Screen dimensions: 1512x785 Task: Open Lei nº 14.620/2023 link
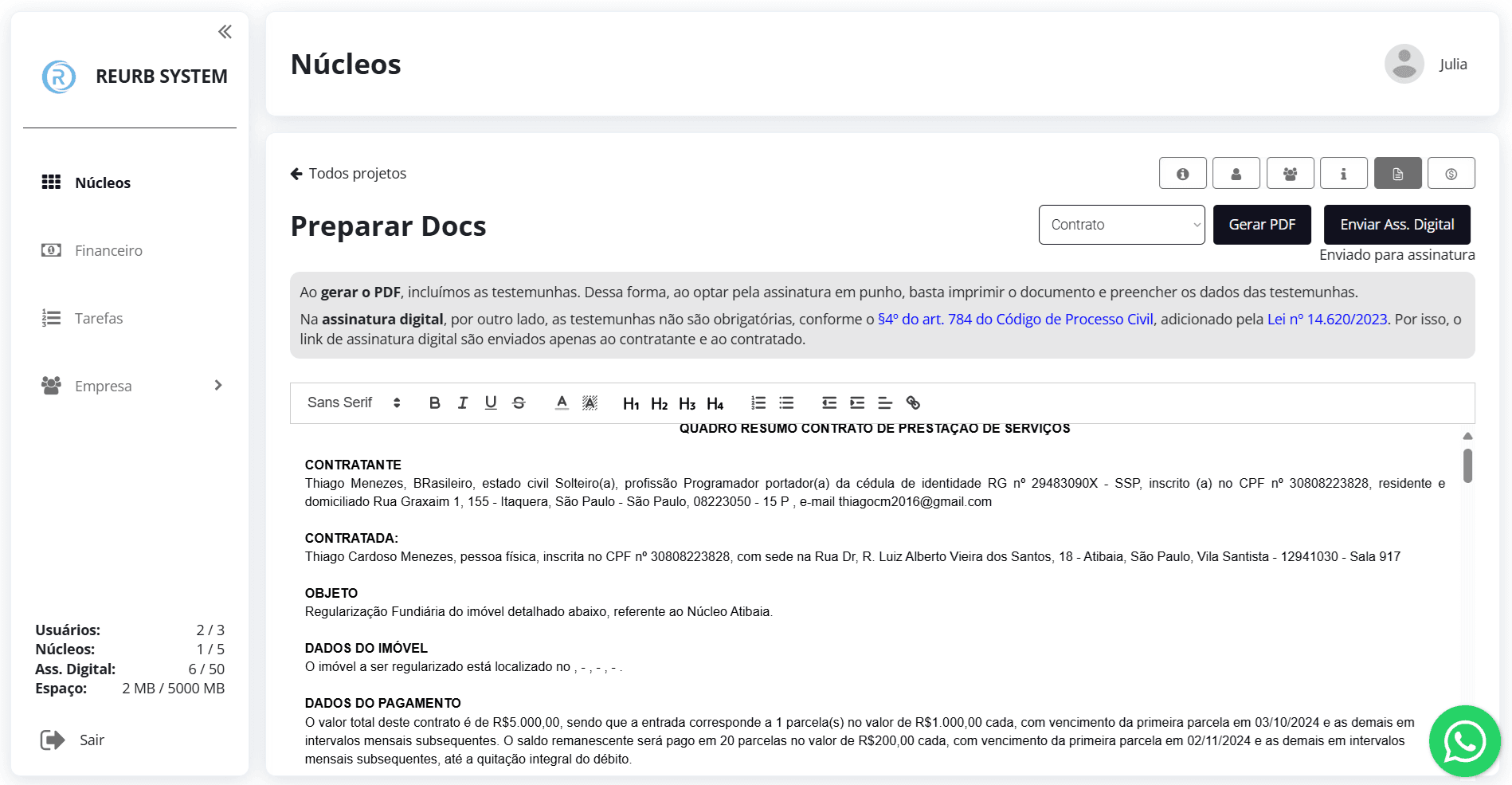coord(1327,319)
